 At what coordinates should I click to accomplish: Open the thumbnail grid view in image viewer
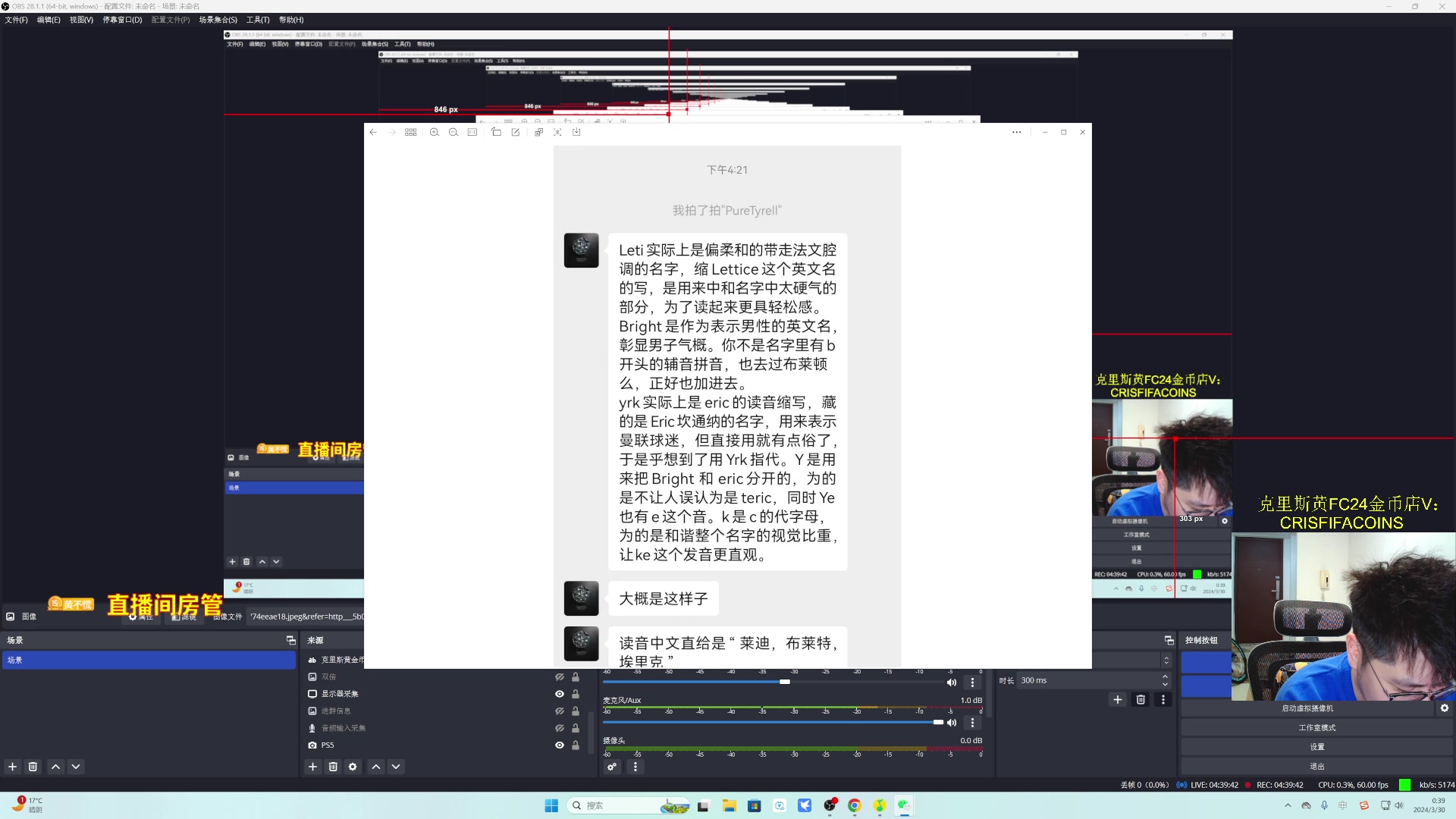[411, 132]
